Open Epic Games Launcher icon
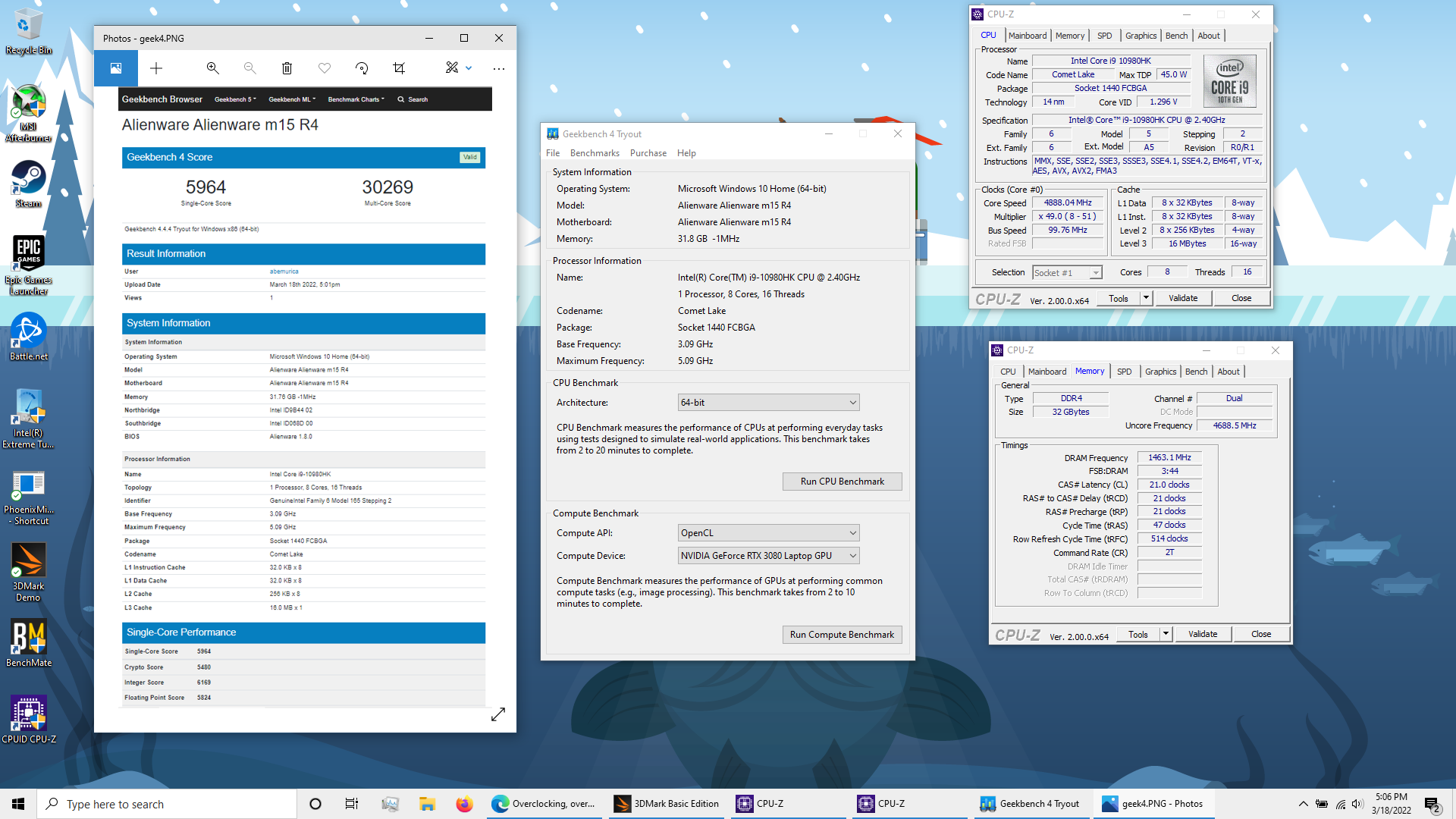1456x819 pixels. click(x=28, y=265)
